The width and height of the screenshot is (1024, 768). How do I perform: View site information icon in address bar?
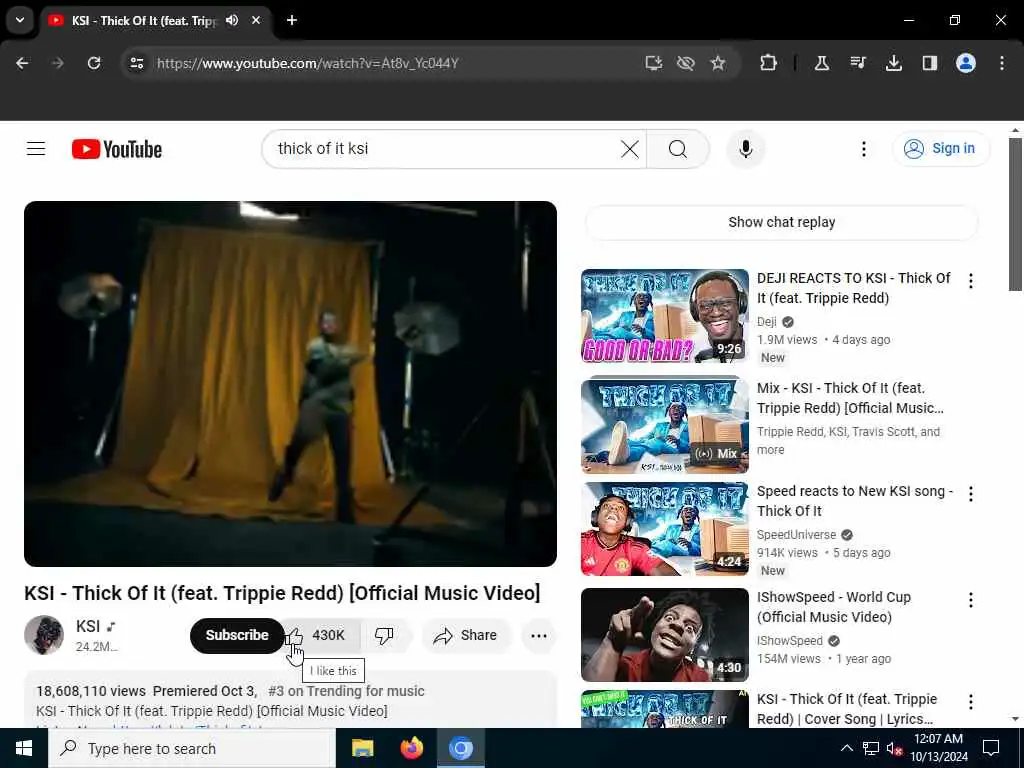click(136, 63)
